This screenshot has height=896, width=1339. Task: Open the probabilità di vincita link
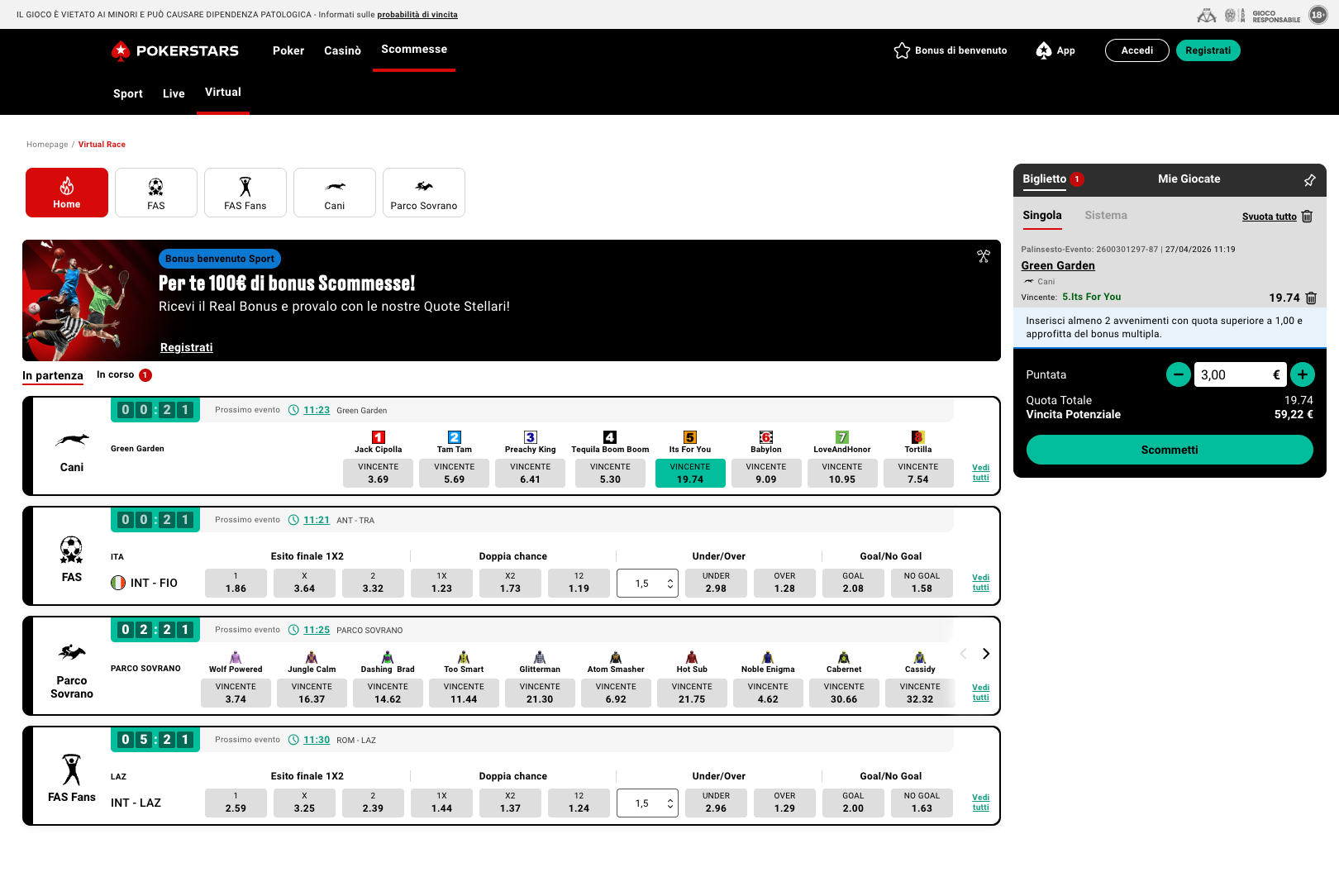417,15
